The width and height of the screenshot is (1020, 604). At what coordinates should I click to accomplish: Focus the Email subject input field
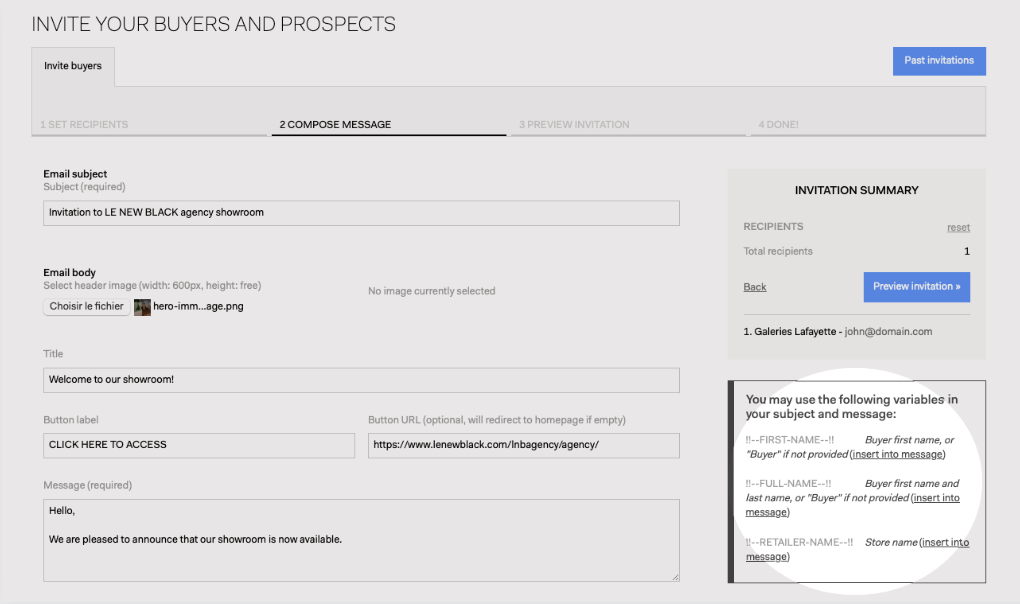pos(361,213)
